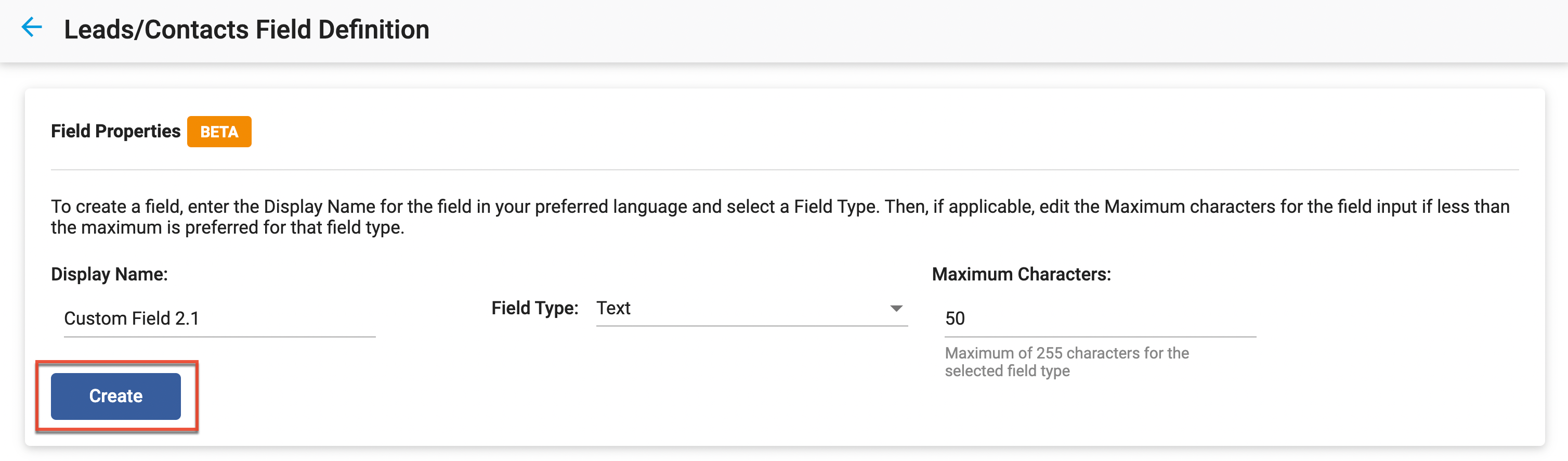The image size is (1568, 461).
Task: Click the orange BETA badge
Action: coord(218,132)
